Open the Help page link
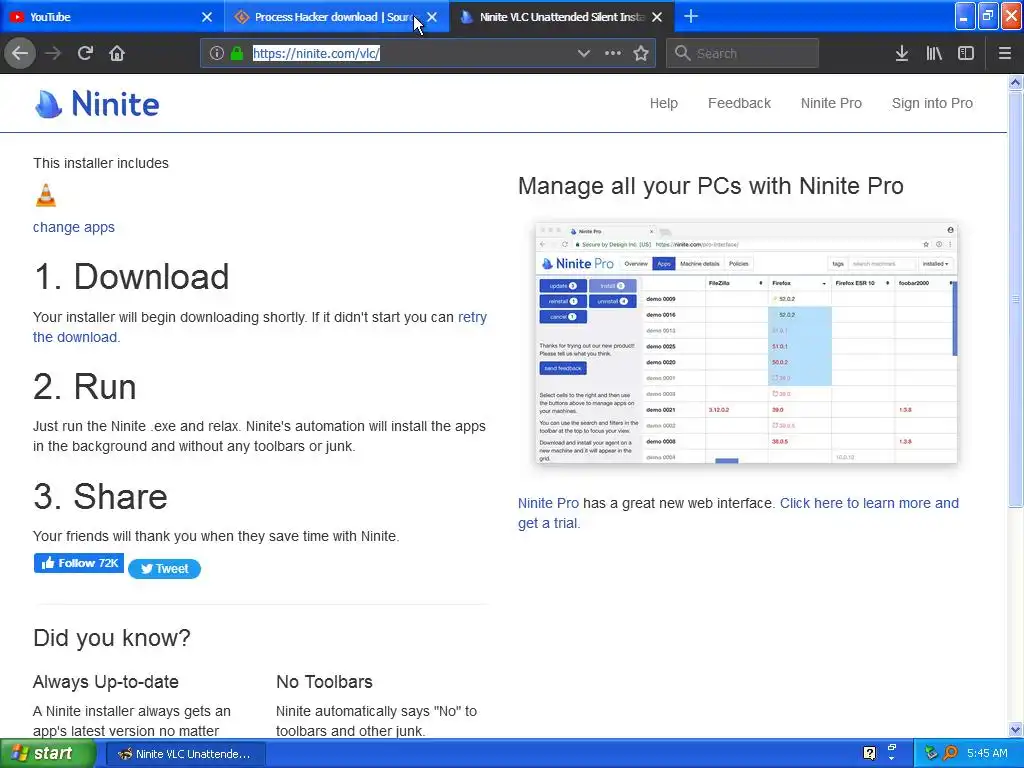The height and width of the screenshot is (768, 1024). [664, 103]
